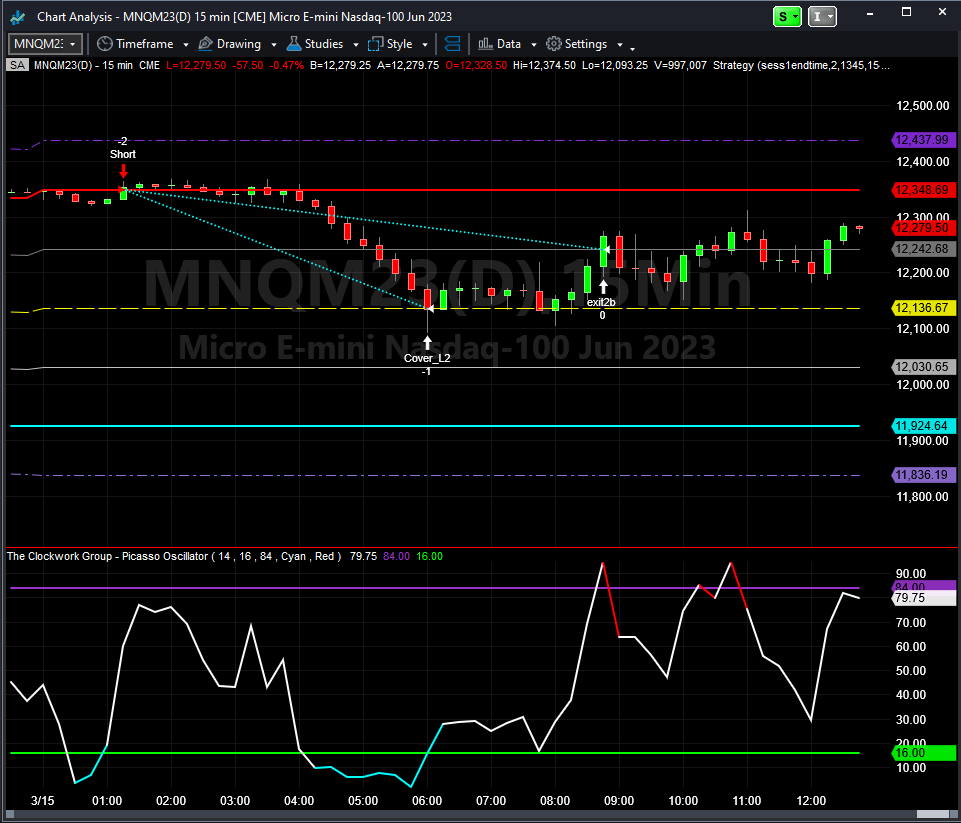961x823 pixels.
Task: Click the Style selection-box icon
Action: [x=375, y=44]
